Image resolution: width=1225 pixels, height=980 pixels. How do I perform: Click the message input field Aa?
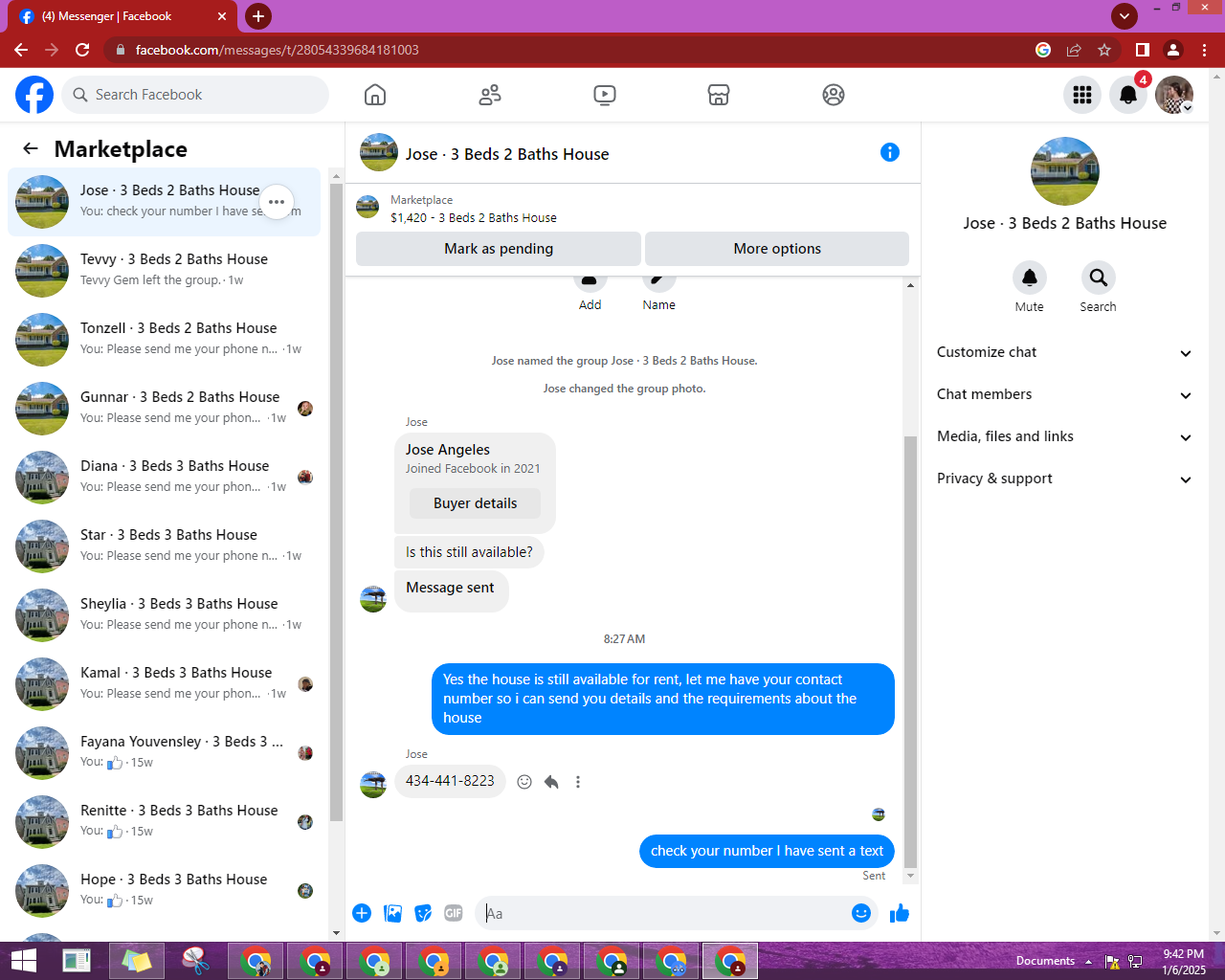click(660, 913)
